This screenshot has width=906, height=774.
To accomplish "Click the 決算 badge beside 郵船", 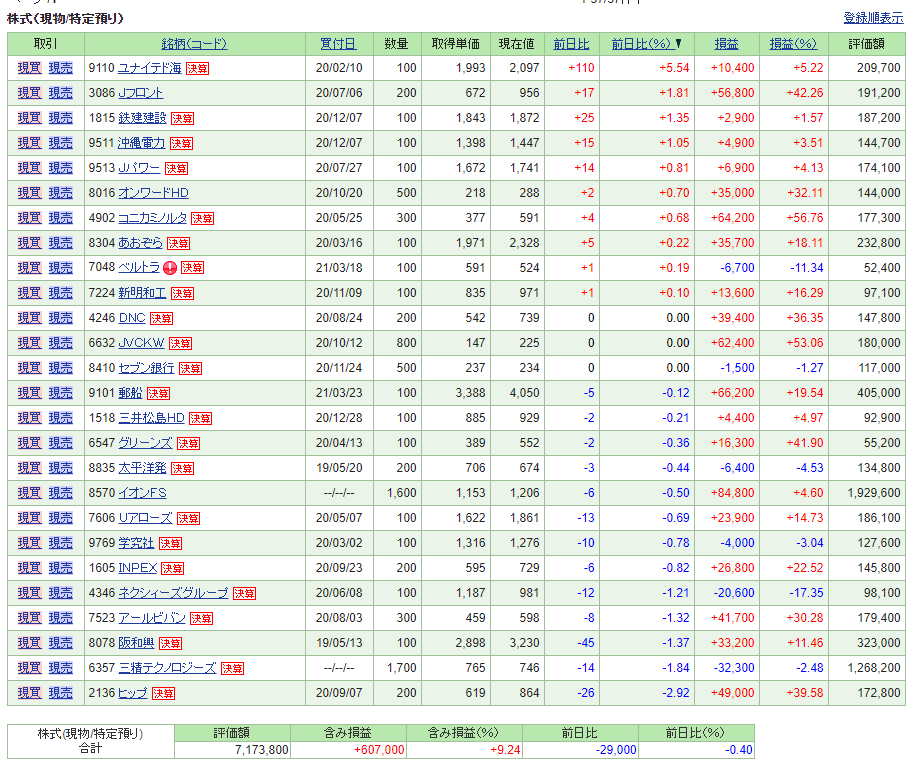I will (158, 393).
